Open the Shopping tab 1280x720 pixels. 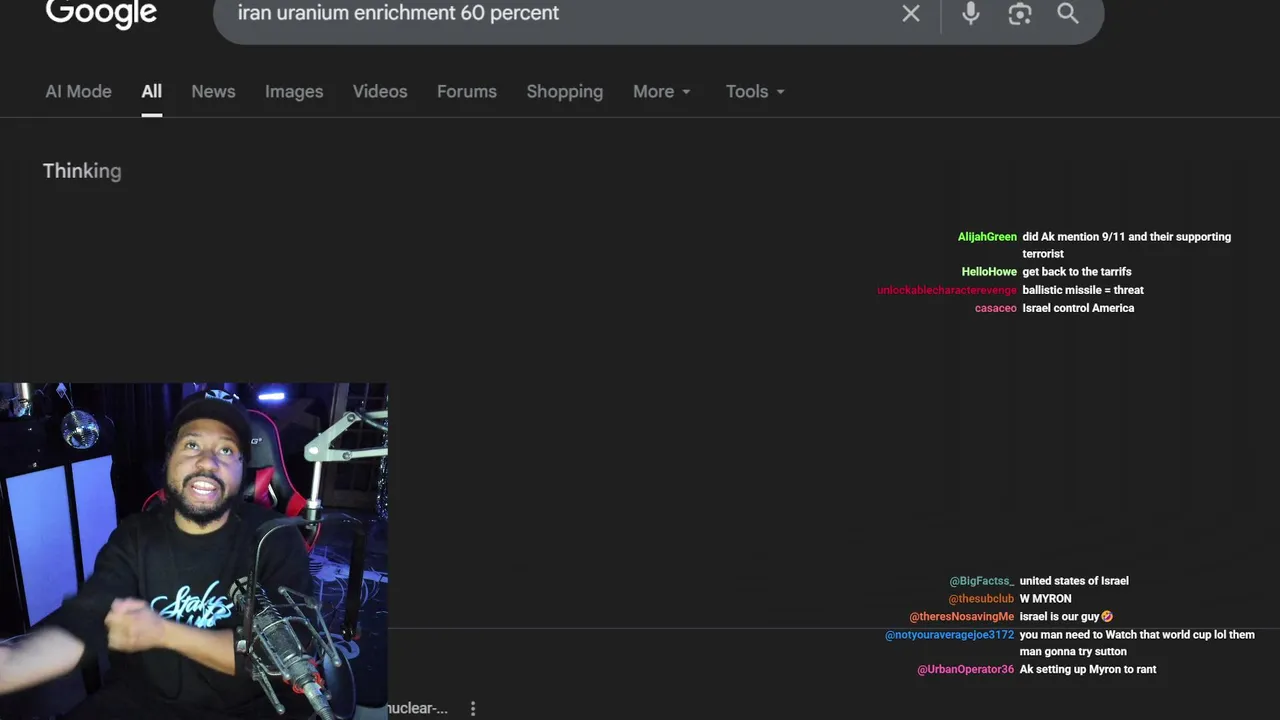(565, 91)
